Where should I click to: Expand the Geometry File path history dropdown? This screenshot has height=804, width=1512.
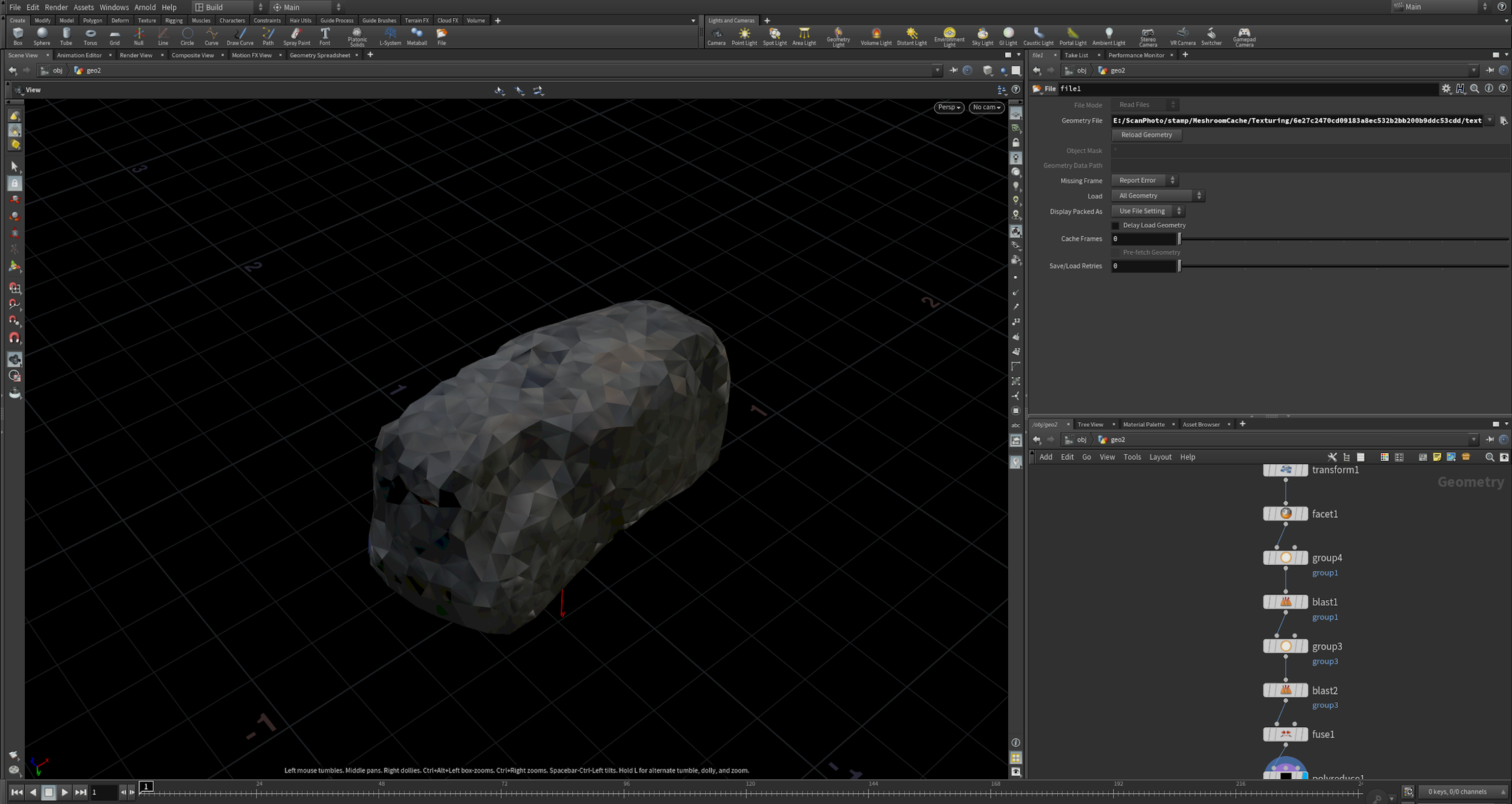click(1489, 121)
